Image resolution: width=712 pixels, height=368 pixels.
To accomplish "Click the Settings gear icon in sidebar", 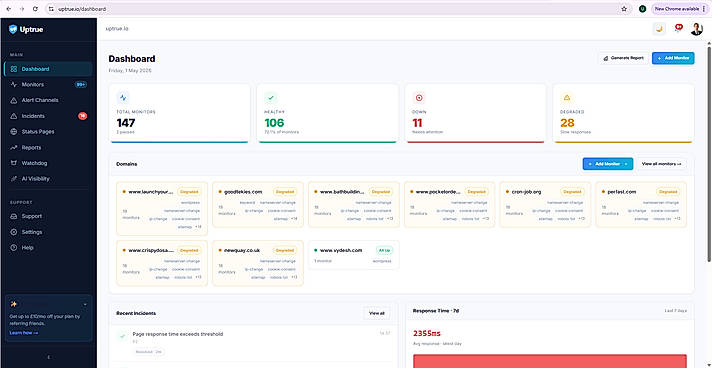I will point(14,232).
